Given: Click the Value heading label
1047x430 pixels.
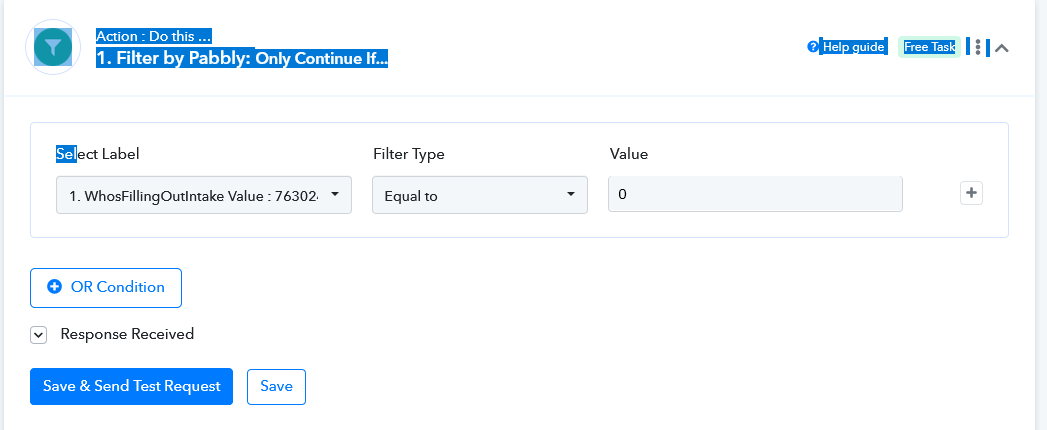Looking at the screenshot, I should [629, 154].
